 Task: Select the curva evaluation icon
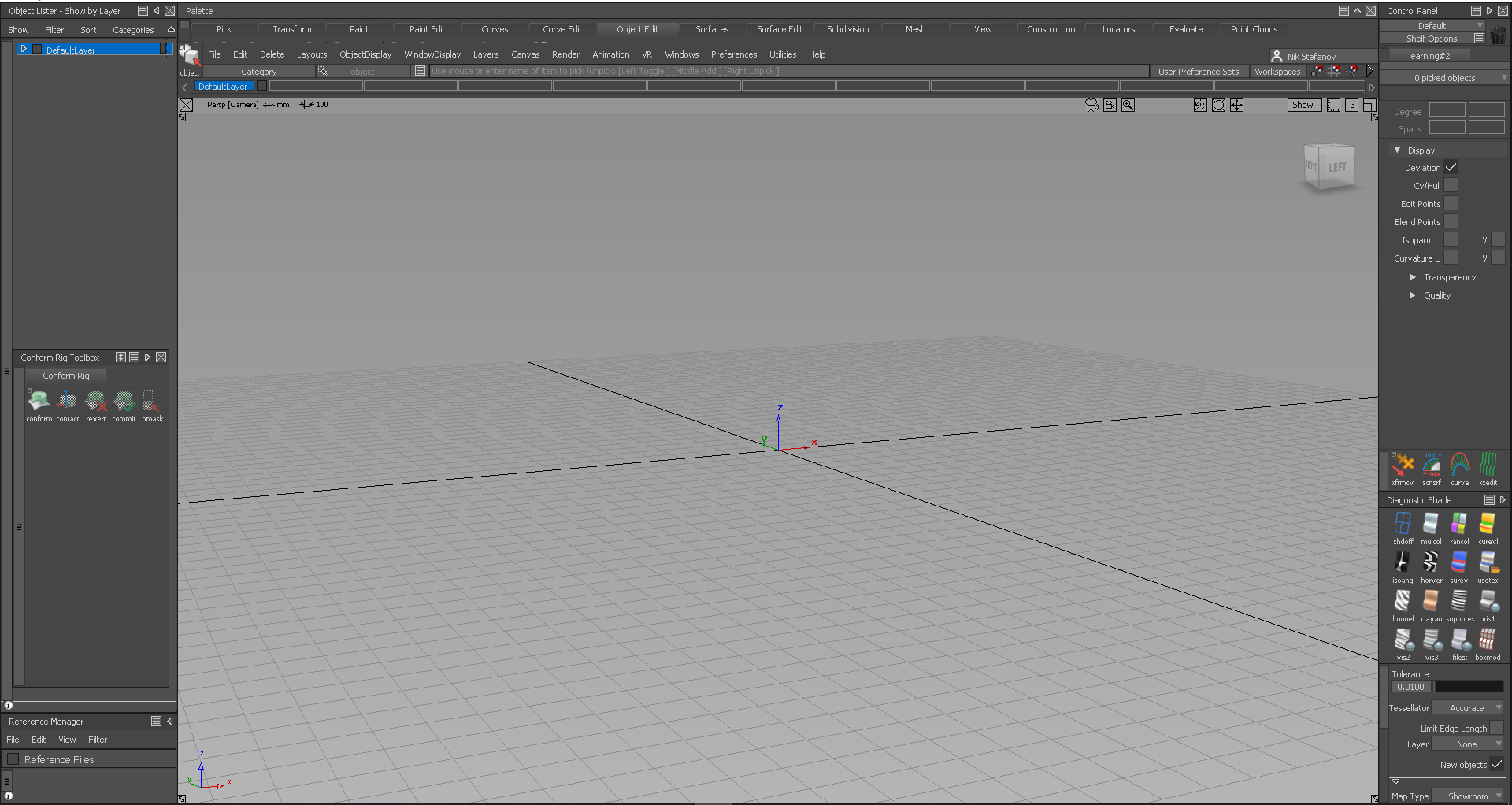click(1459, 466)
